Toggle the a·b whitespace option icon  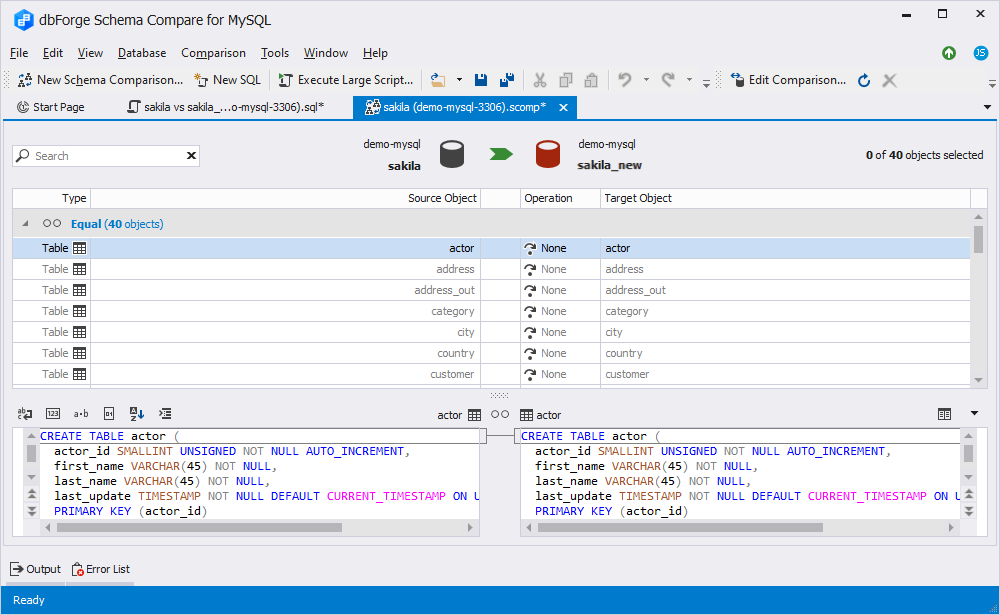(x=81, y=414)
